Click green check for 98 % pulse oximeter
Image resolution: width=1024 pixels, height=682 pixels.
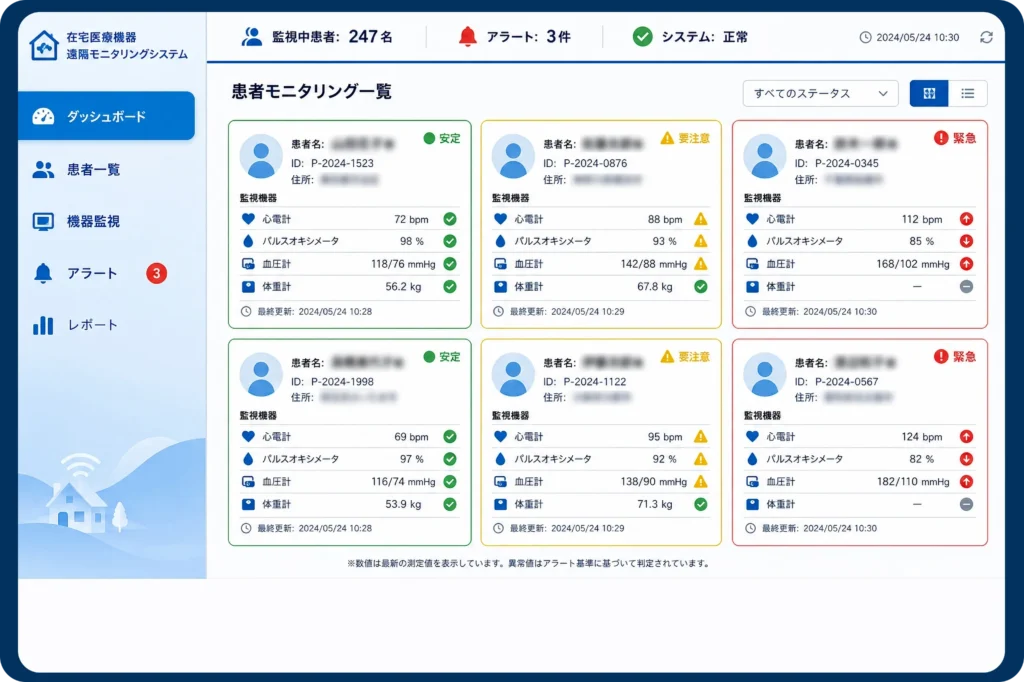click(x=450, y=241)
